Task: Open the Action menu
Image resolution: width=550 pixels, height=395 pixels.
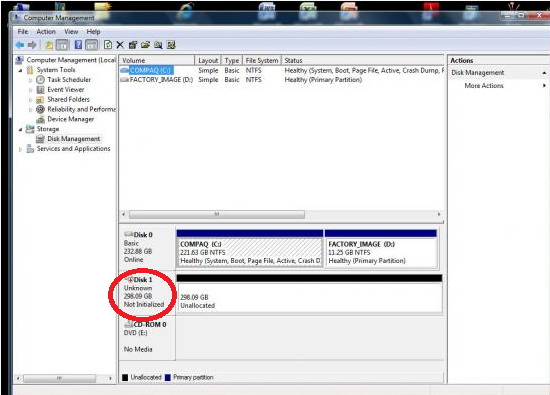Action: click(x=46, y=32)
